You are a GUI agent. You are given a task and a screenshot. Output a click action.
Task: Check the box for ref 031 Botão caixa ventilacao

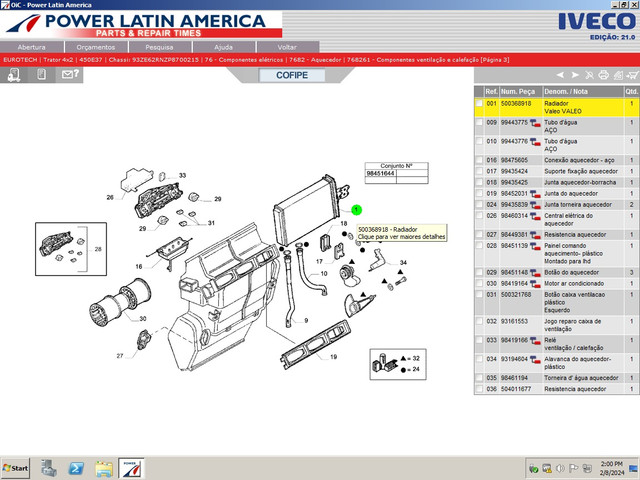(479, 295)
